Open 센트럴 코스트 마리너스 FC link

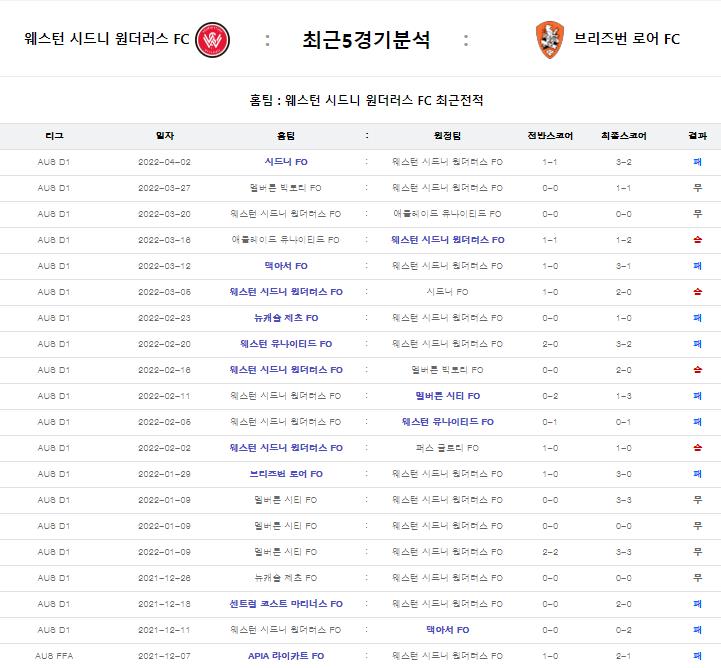tap(286, 604)
